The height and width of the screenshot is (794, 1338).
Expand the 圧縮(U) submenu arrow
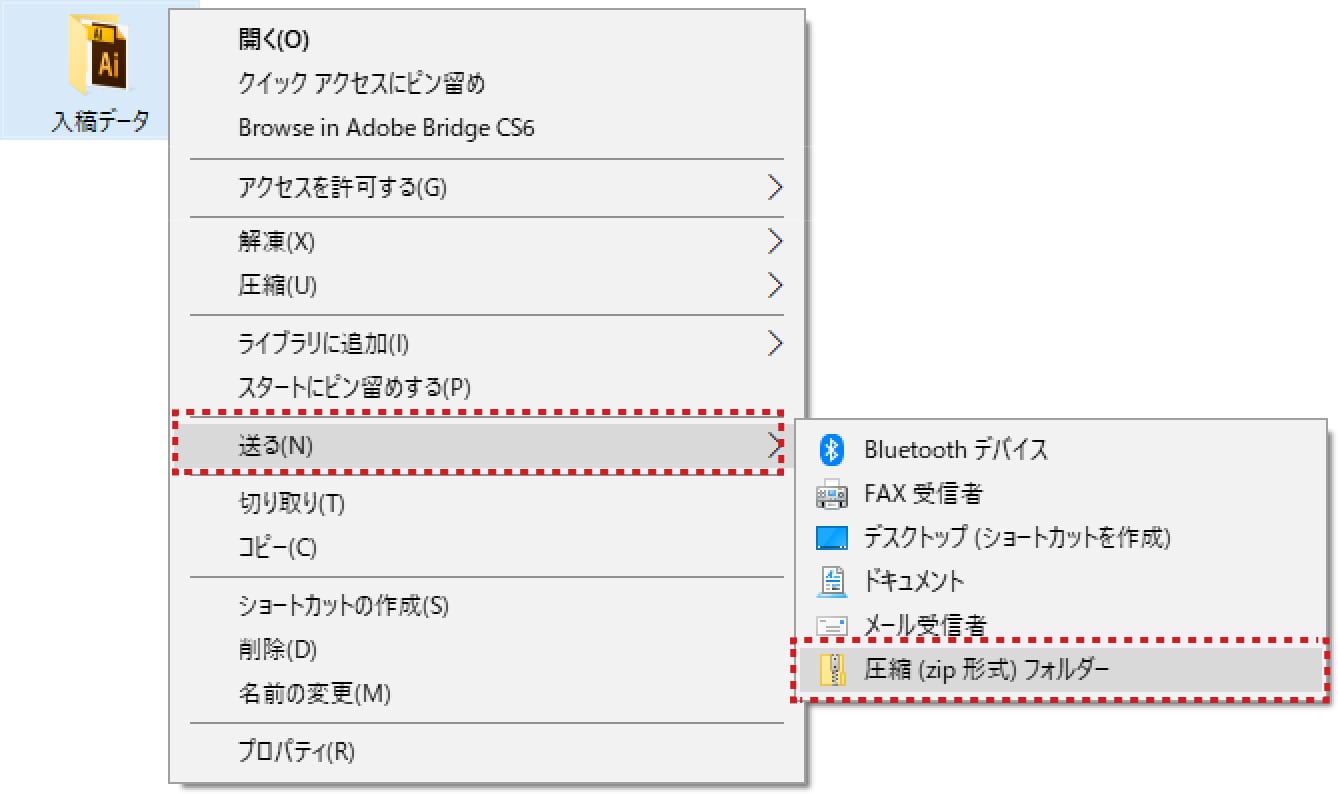pos(774,285)
